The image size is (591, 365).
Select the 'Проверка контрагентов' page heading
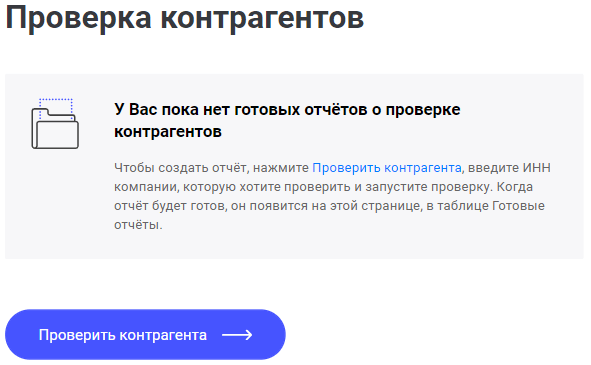185,17
